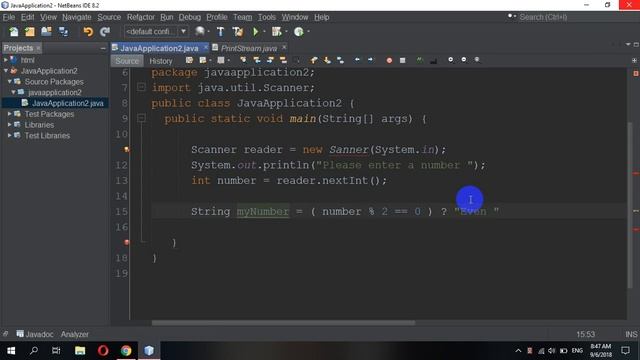
Task: Open Chrome from the Windows taskbar
Action: click(x=126, y=350)
